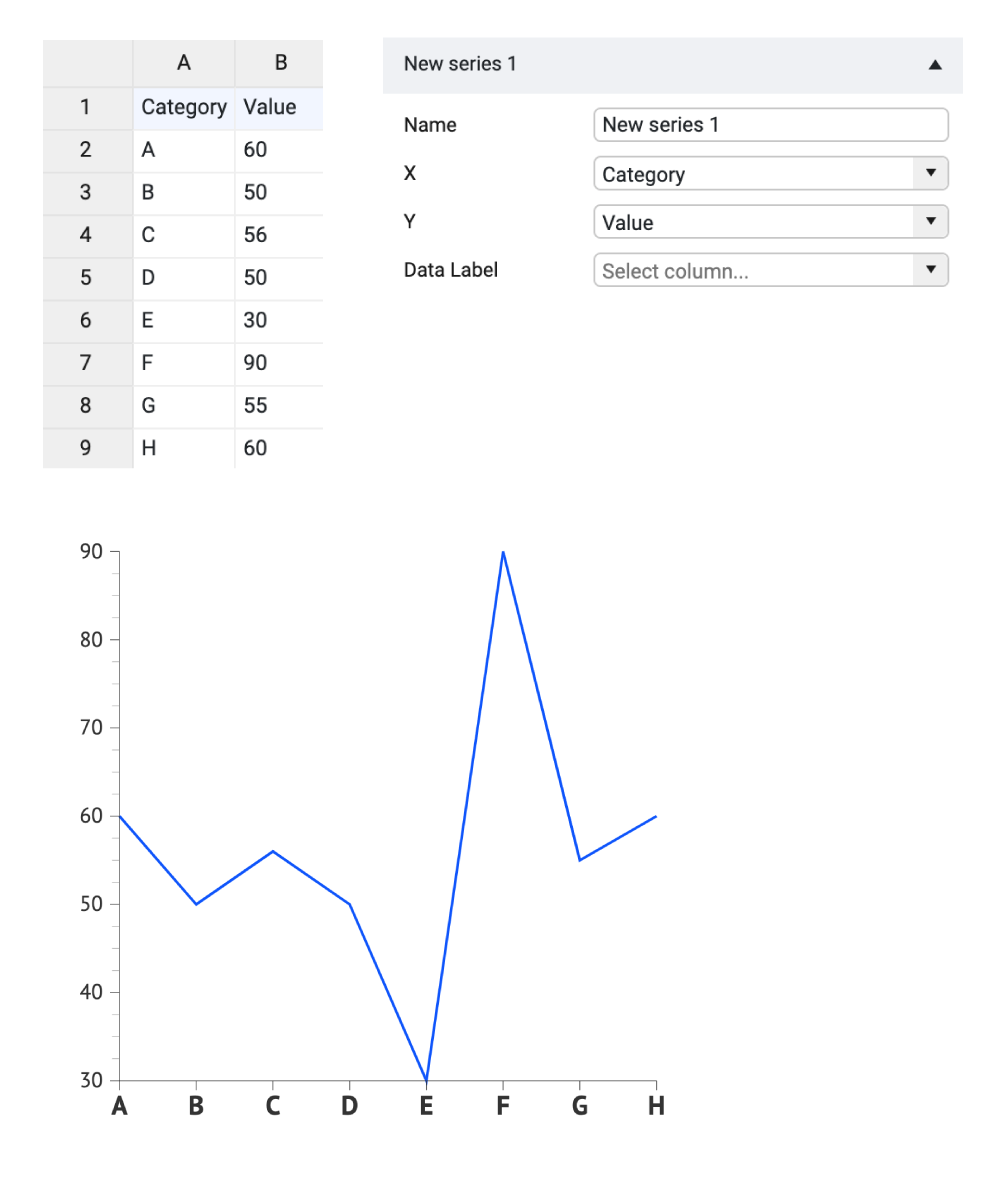Click the Data Label dropdown arrow icon

click(x=932, y=270)
